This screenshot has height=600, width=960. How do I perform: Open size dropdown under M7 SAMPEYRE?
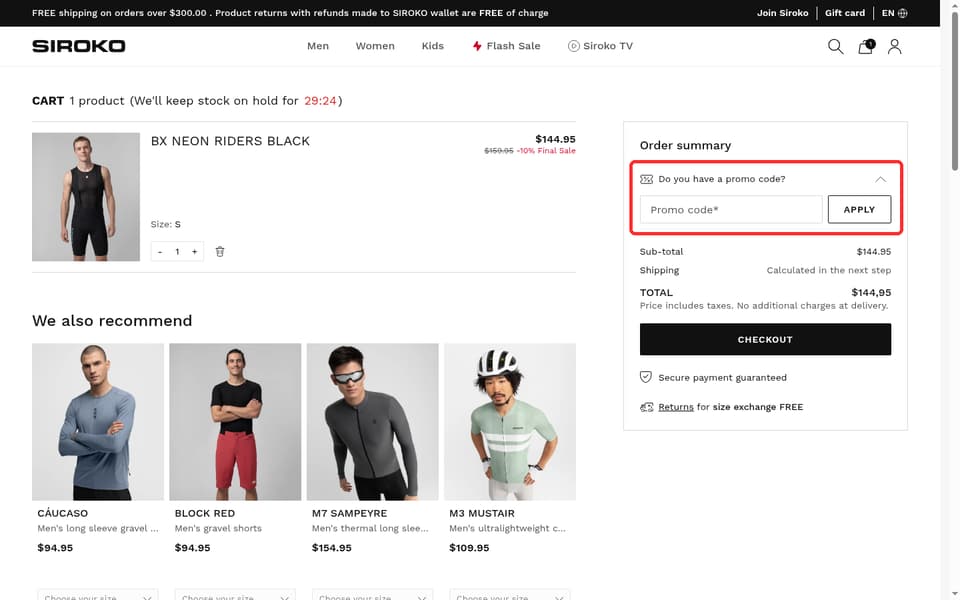372,595
